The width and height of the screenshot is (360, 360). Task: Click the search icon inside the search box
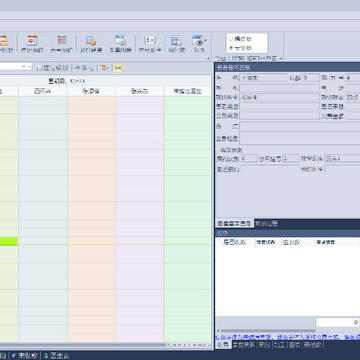(x=356, y=322)
